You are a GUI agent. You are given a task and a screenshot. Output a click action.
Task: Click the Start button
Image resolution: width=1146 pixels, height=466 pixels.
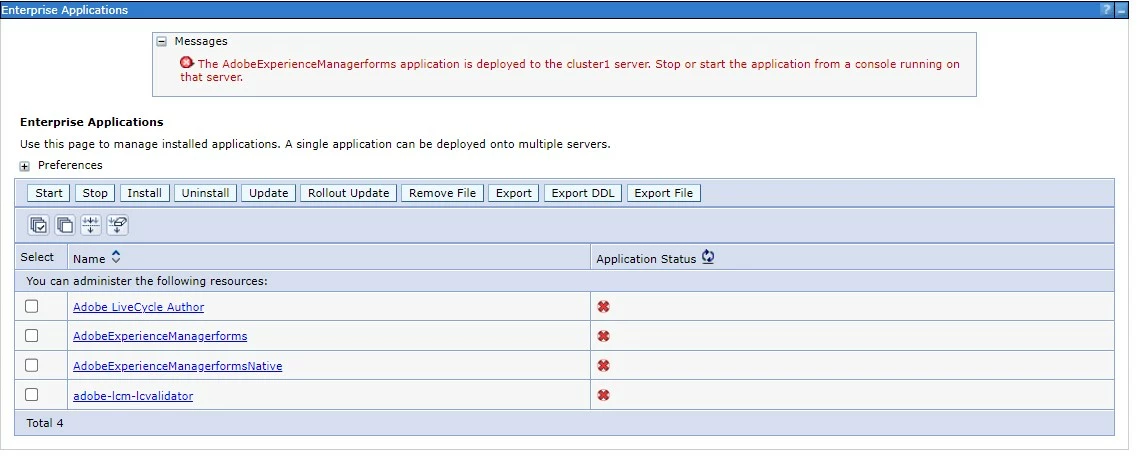pos(49,193)
